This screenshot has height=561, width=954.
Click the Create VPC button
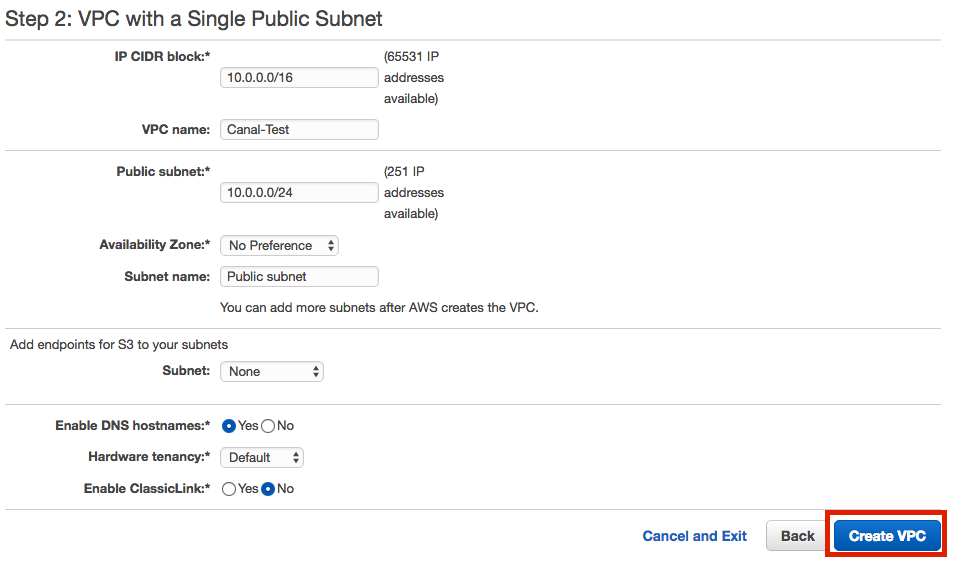(x=887, y=535)
